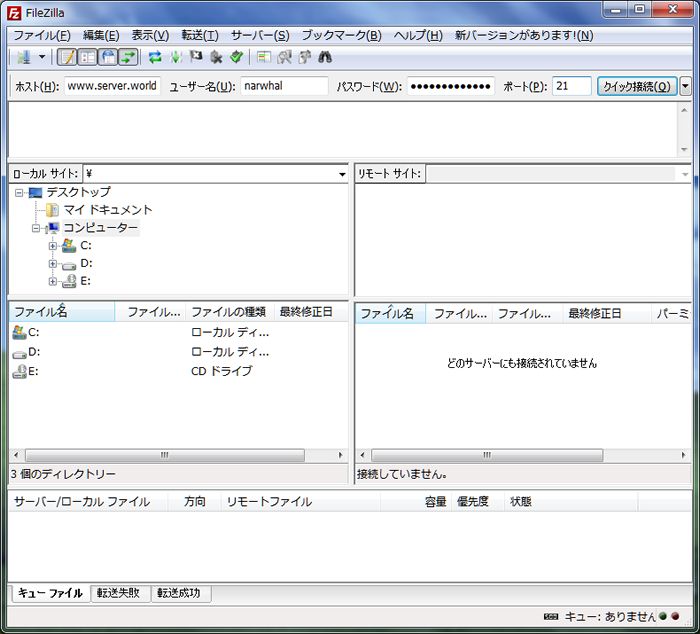The width and height of the screenshot is (700, 634).
Task: Click the port field showing 21
Action: (571, 86)
